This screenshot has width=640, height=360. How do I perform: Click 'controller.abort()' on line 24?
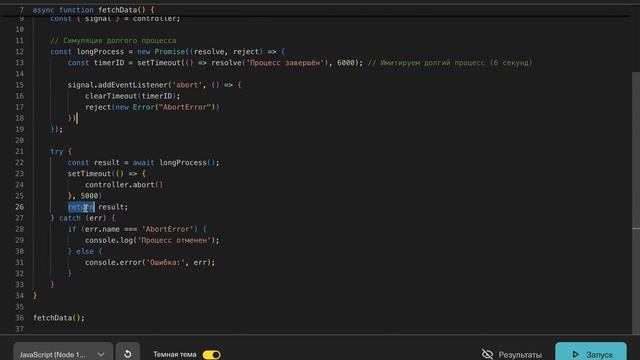click(x=124, y=184)
